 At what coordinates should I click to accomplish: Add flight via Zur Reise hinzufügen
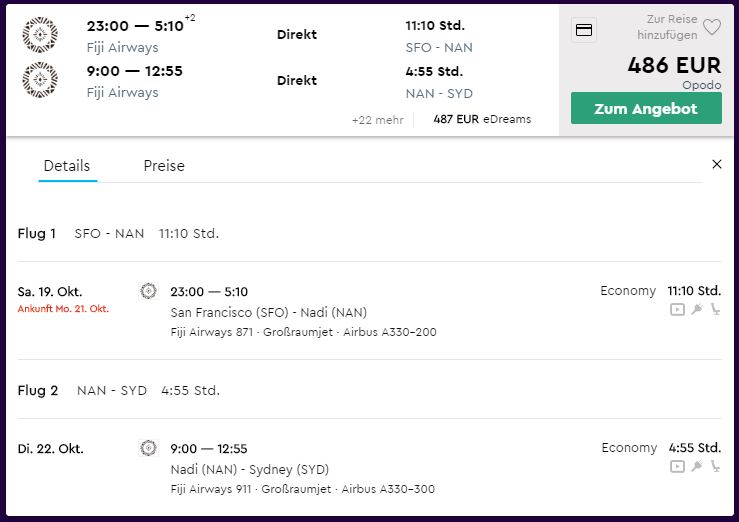(667, 27)
